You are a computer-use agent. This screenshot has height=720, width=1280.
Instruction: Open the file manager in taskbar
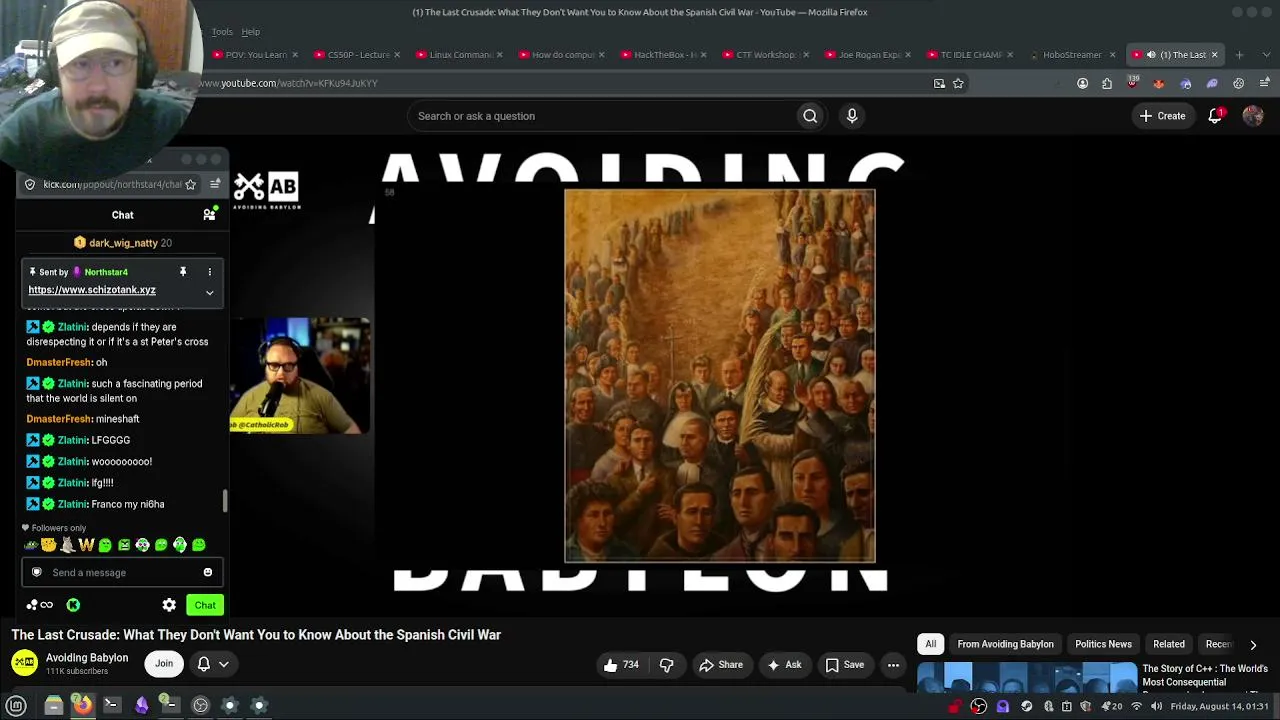tap(54, 705)
